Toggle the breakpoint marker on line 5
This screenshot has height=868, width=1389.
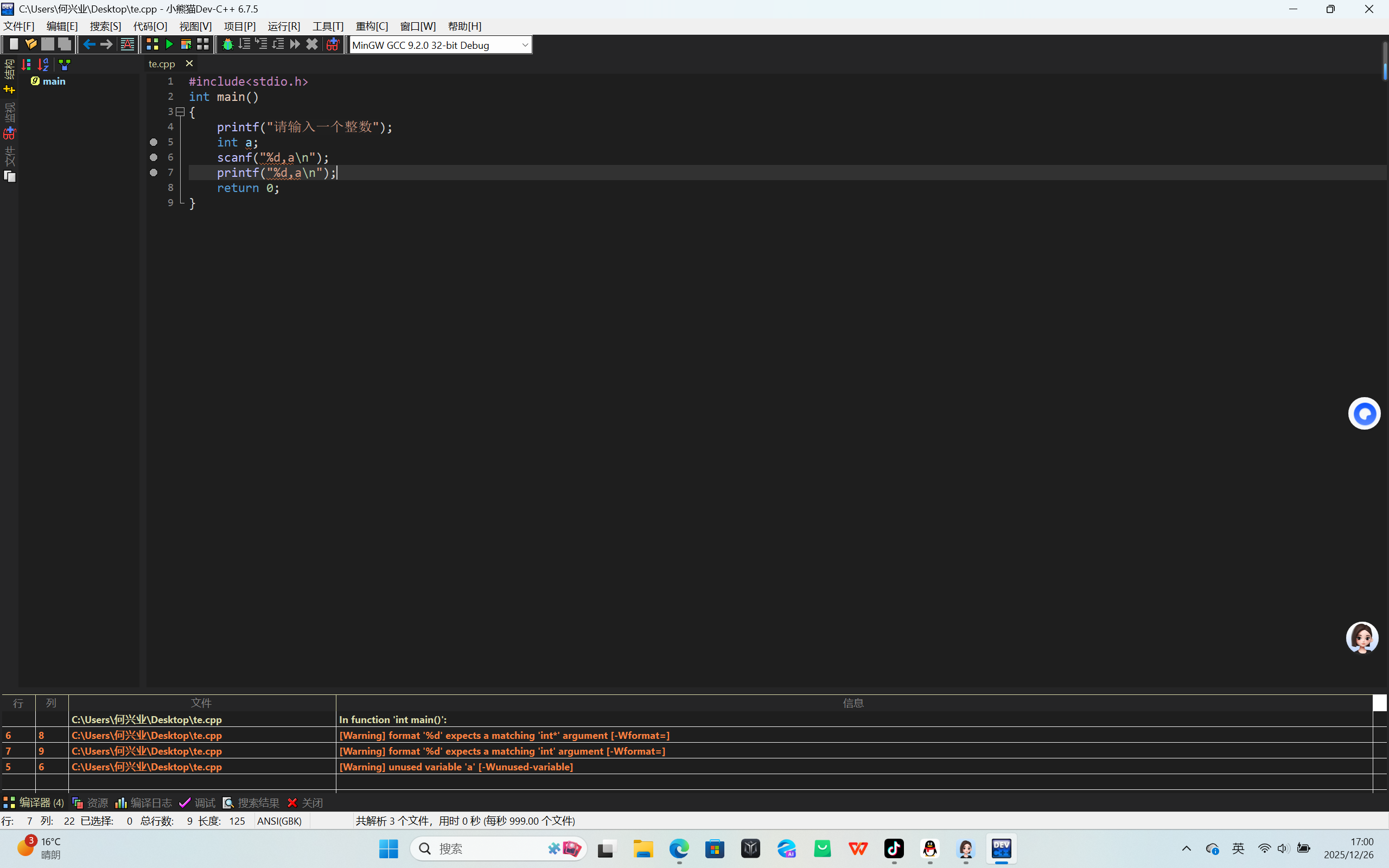pyautogui.click(x=153, y=142)
